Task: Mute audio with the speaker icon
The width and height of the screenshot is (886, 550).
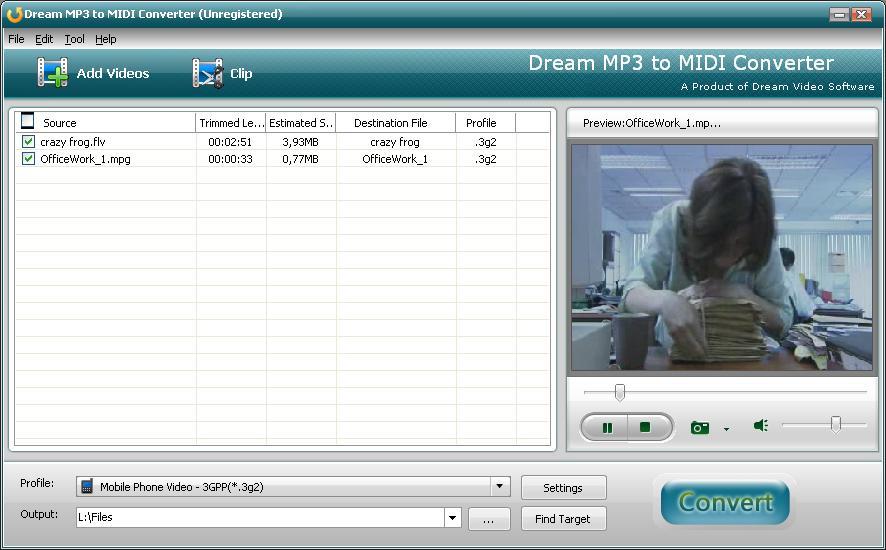Action: pos(761,425)
